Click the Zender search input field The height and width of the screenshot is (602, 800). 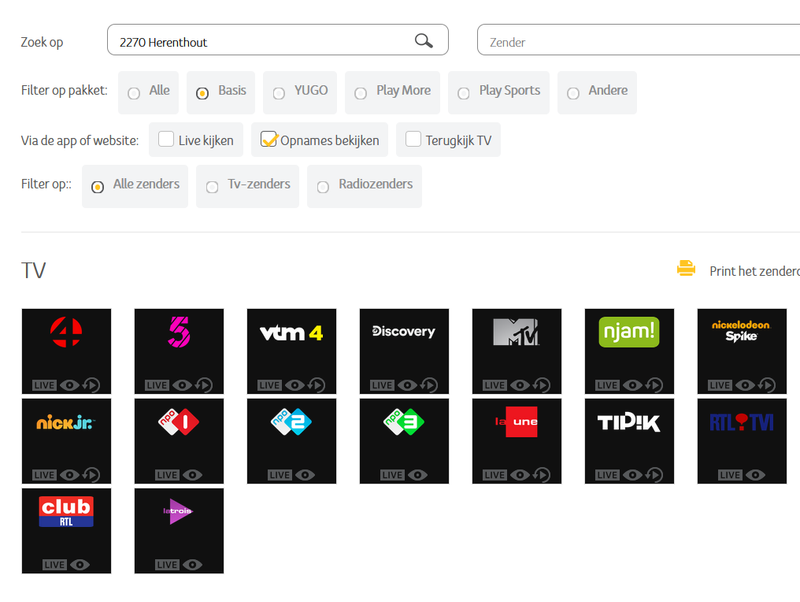coord(640,42)
